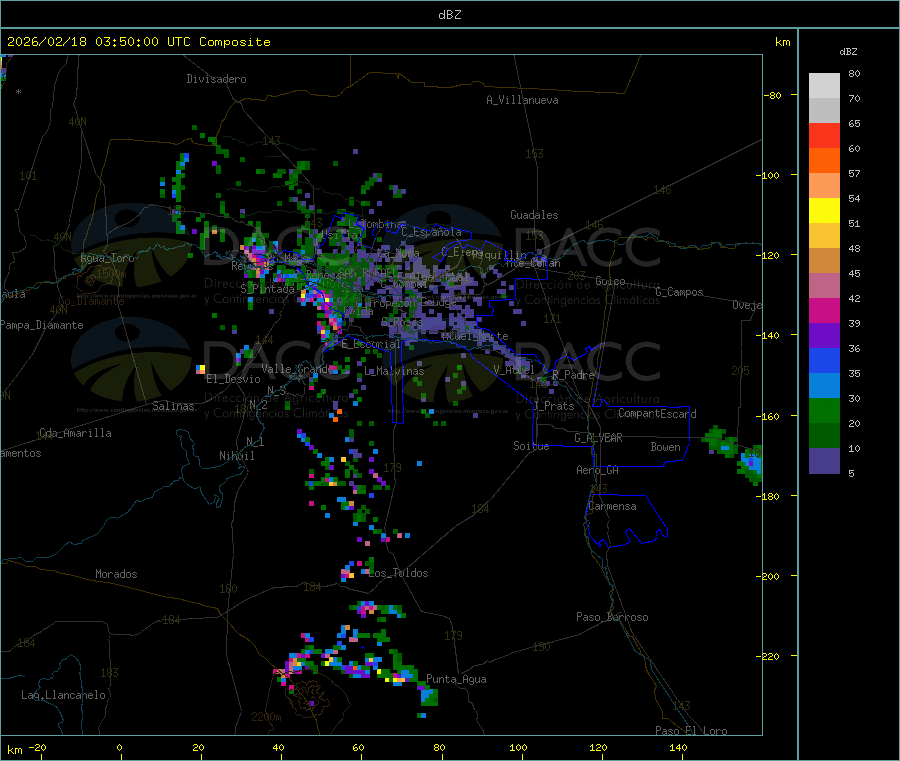Screen dimensions: 900x761
Task: Click the Nihuil map label
Action: coord(236,456)
